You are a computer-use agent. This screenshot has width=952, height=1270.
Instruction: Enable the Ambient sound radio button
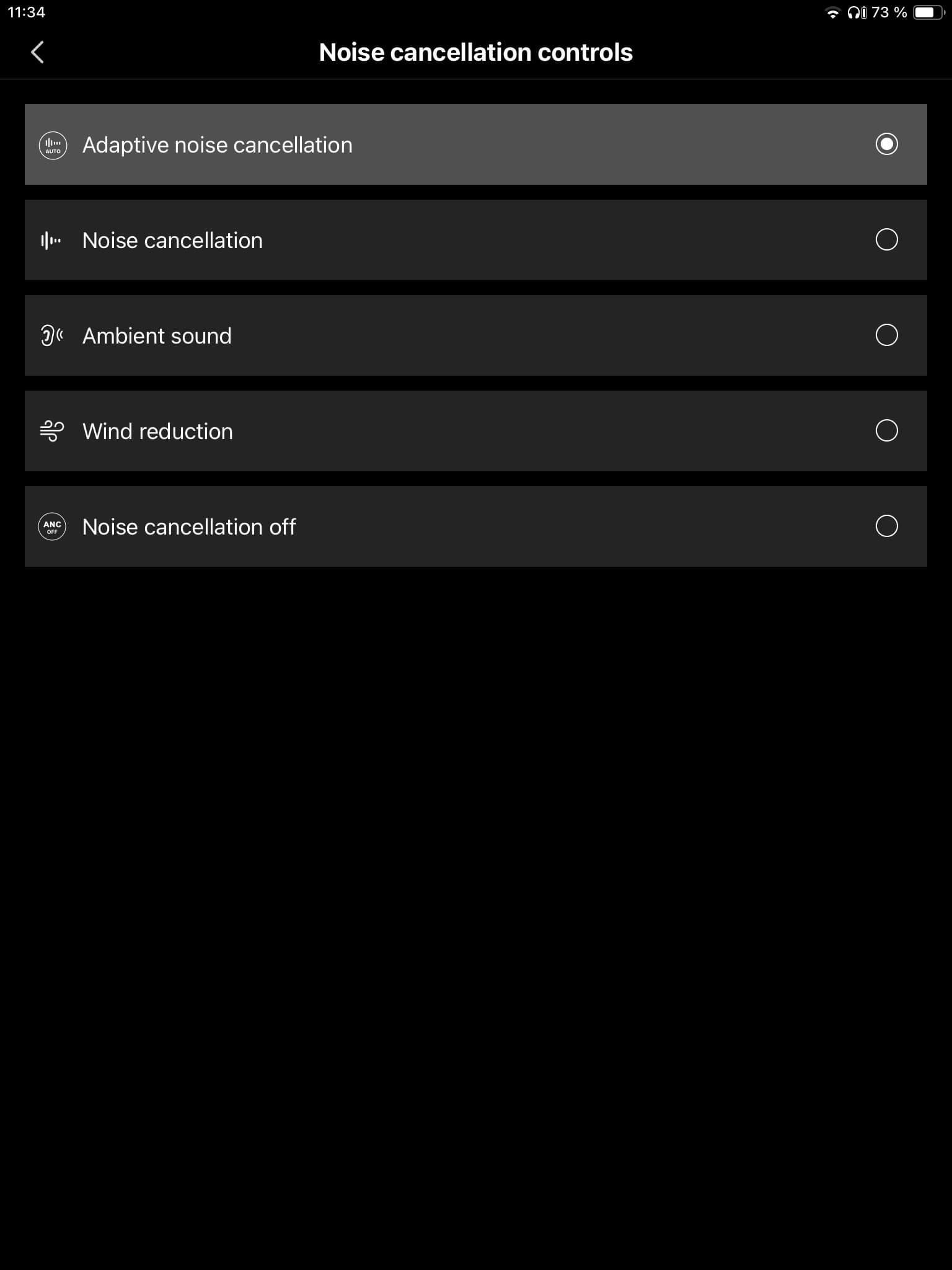[x=886, y=335]
